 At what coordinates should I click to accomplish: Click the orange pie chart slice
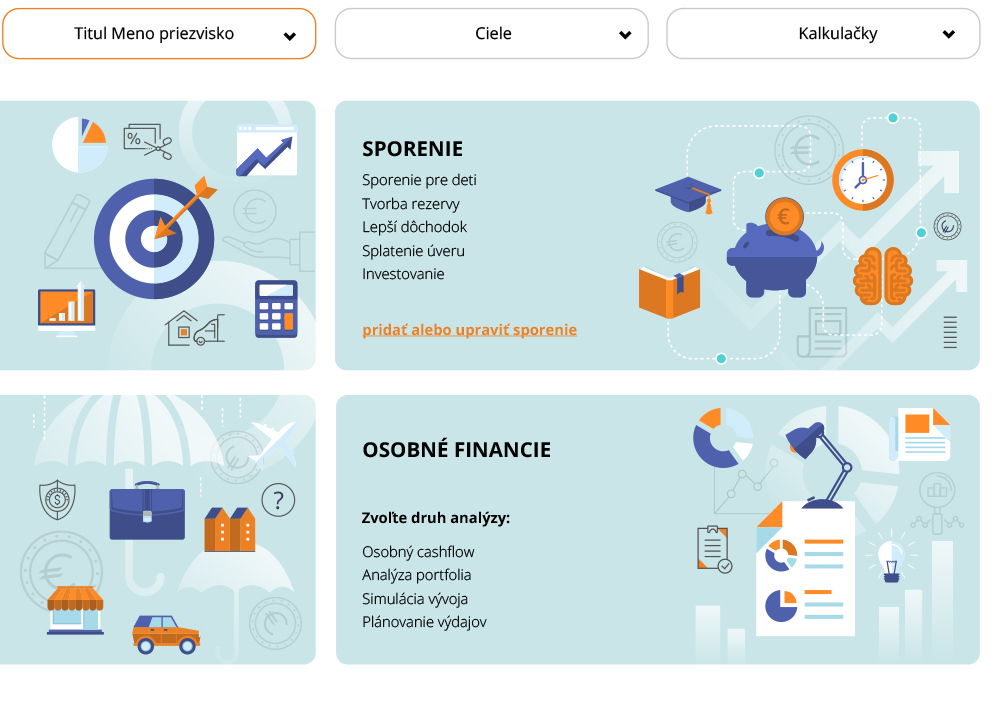click(x=97, y=130)
